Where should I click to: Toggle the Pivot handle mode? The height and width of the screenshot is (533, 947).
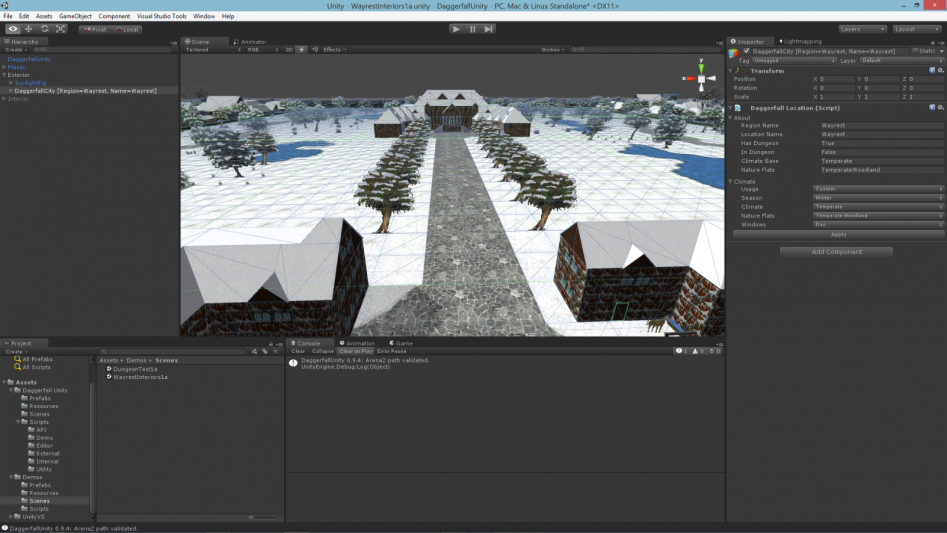click(95, 29)
